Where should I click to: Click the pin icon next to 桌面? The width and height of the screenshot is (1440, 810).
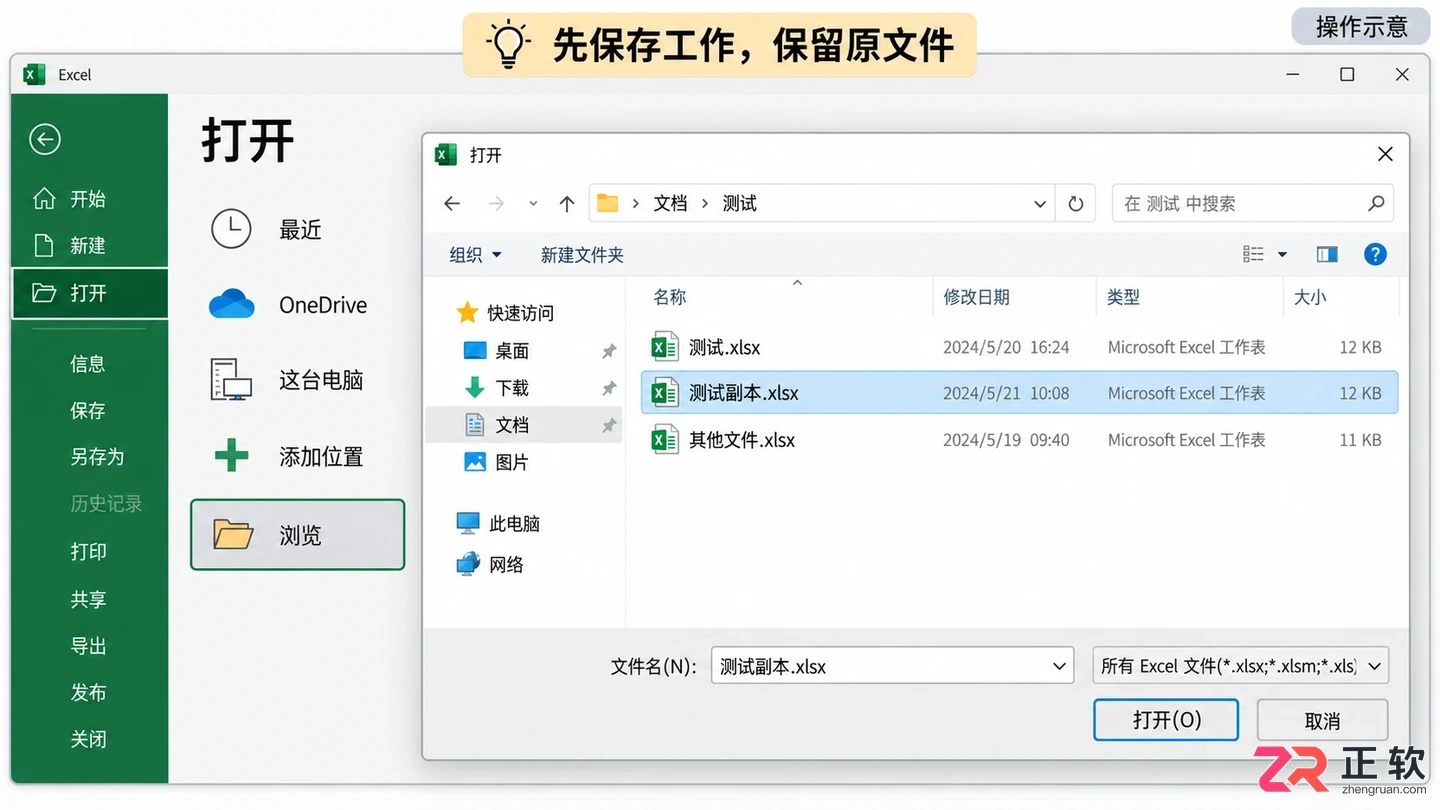[x=609, y=351]
